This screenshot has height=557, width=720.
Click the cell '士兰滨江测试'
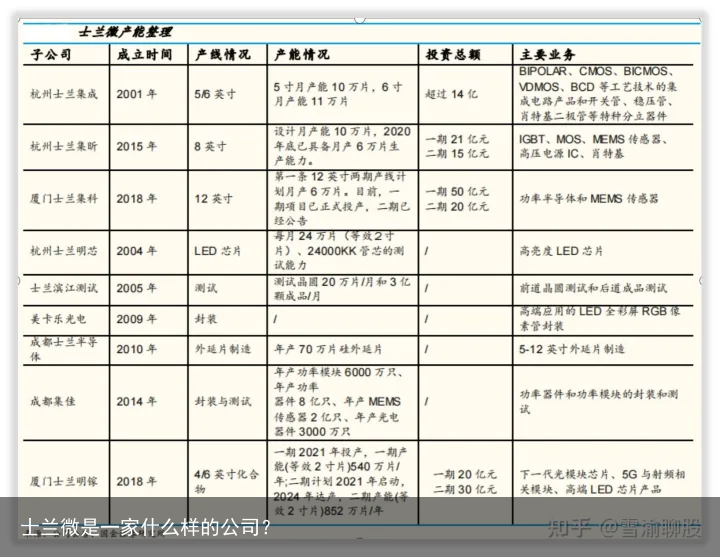click(64, 288)
